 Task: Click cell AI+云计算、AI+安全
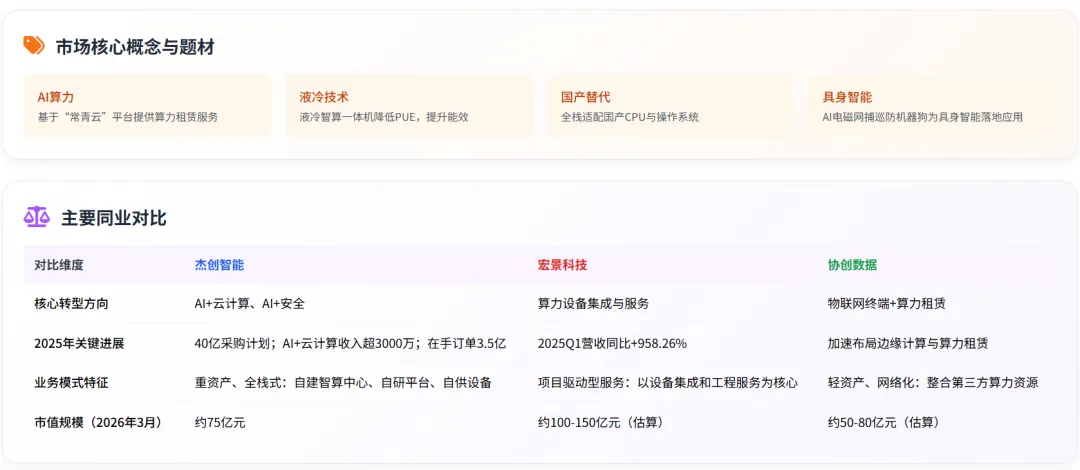click(x=250, y=303)
